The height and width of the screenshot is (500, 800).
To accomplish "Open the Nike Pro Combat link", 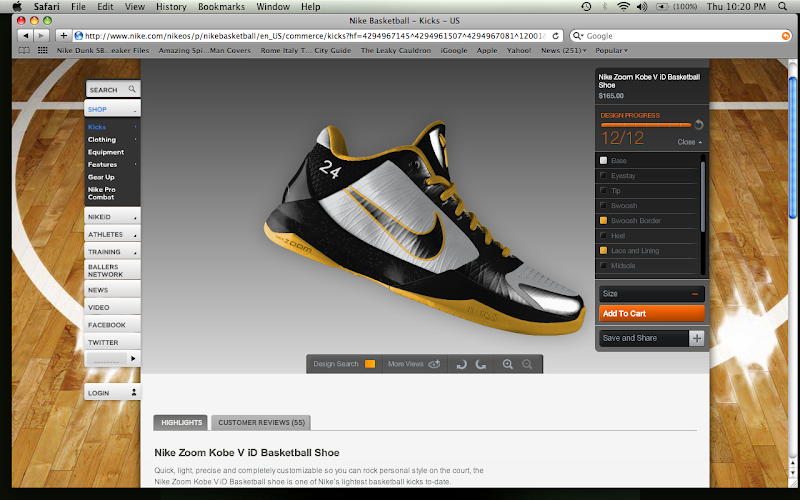I will point(101,193).
